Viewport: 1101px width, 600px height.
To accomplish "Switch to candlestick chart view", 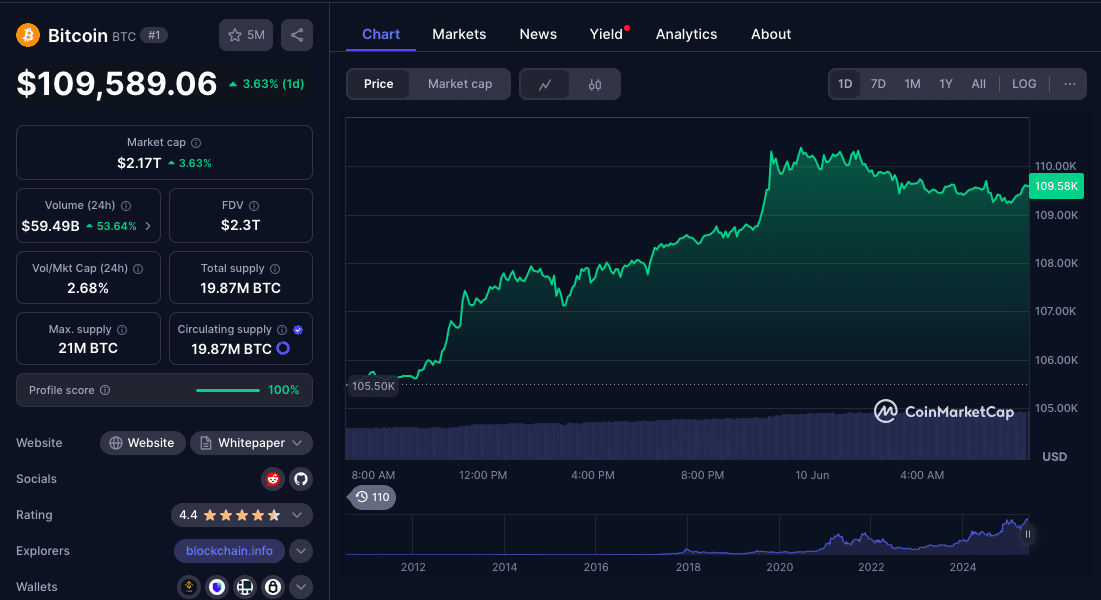I will click(595, 84).
